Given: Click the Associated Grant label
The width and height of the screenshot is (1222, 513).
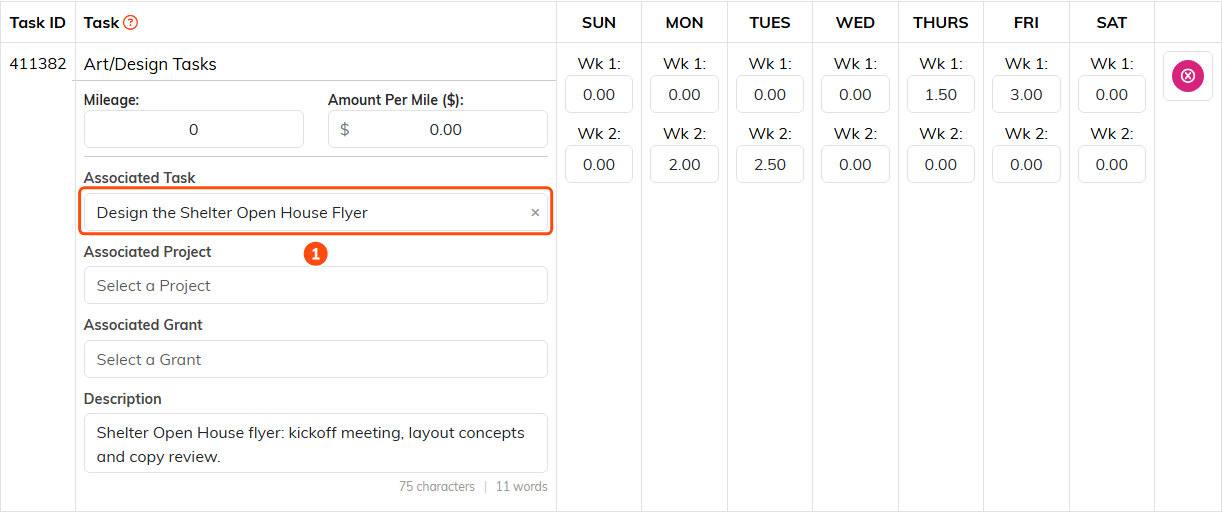Looking at the screenshot, I should tap(143, 325).
